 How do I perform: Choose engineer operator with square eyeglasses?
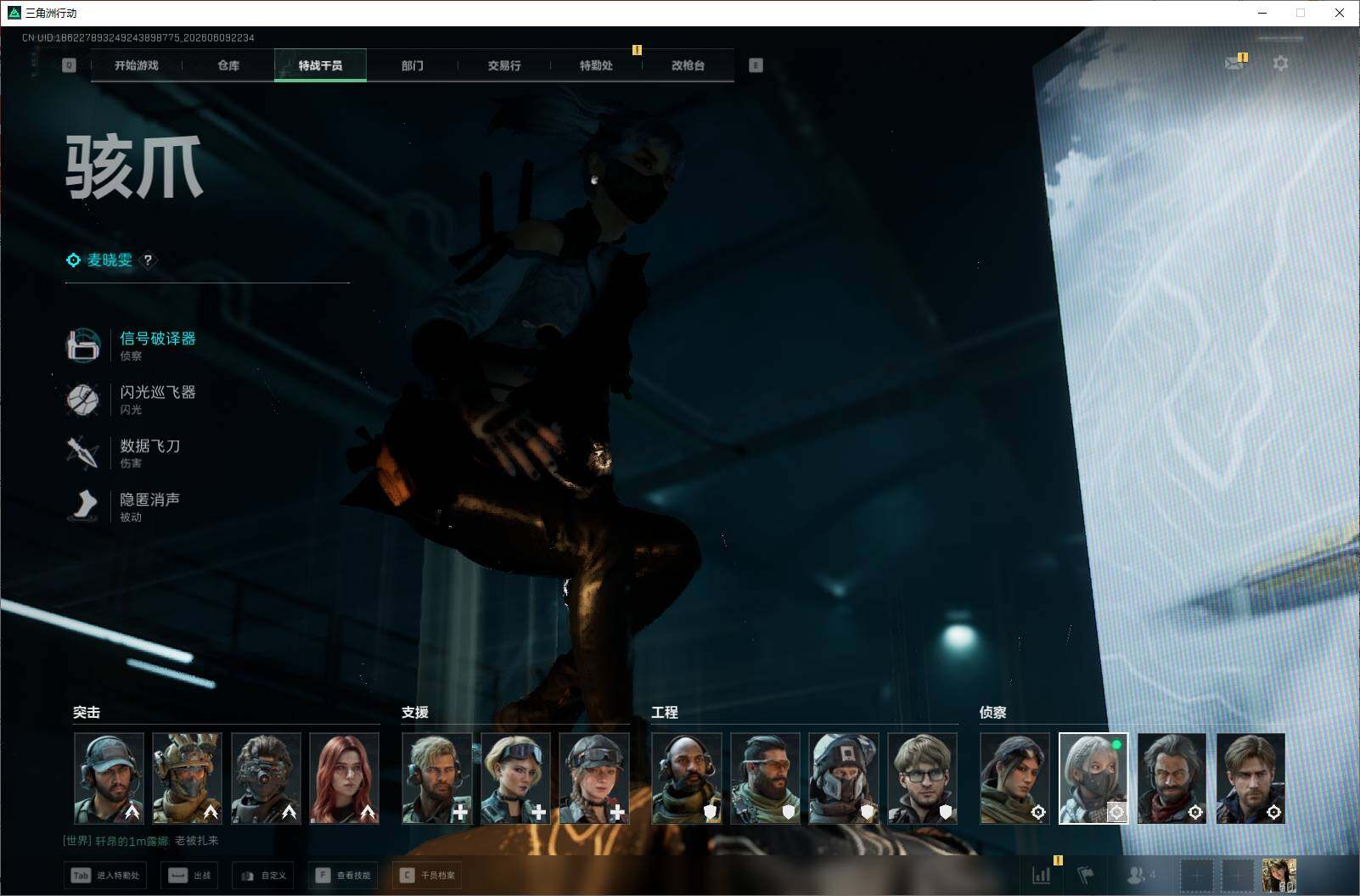[x=923, y=779]
